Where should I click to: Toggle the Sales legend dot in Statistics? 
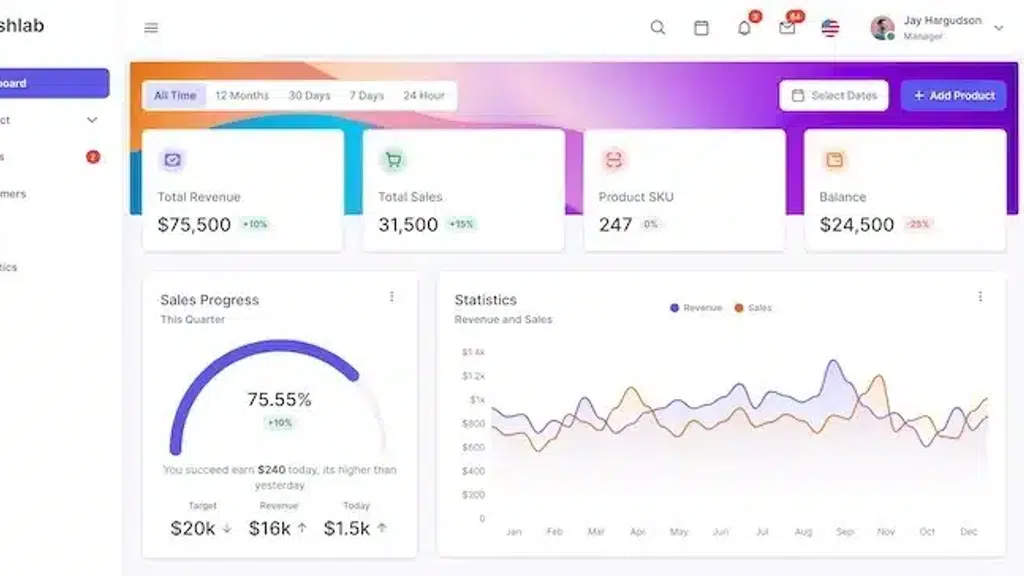(x=739, y=308)
